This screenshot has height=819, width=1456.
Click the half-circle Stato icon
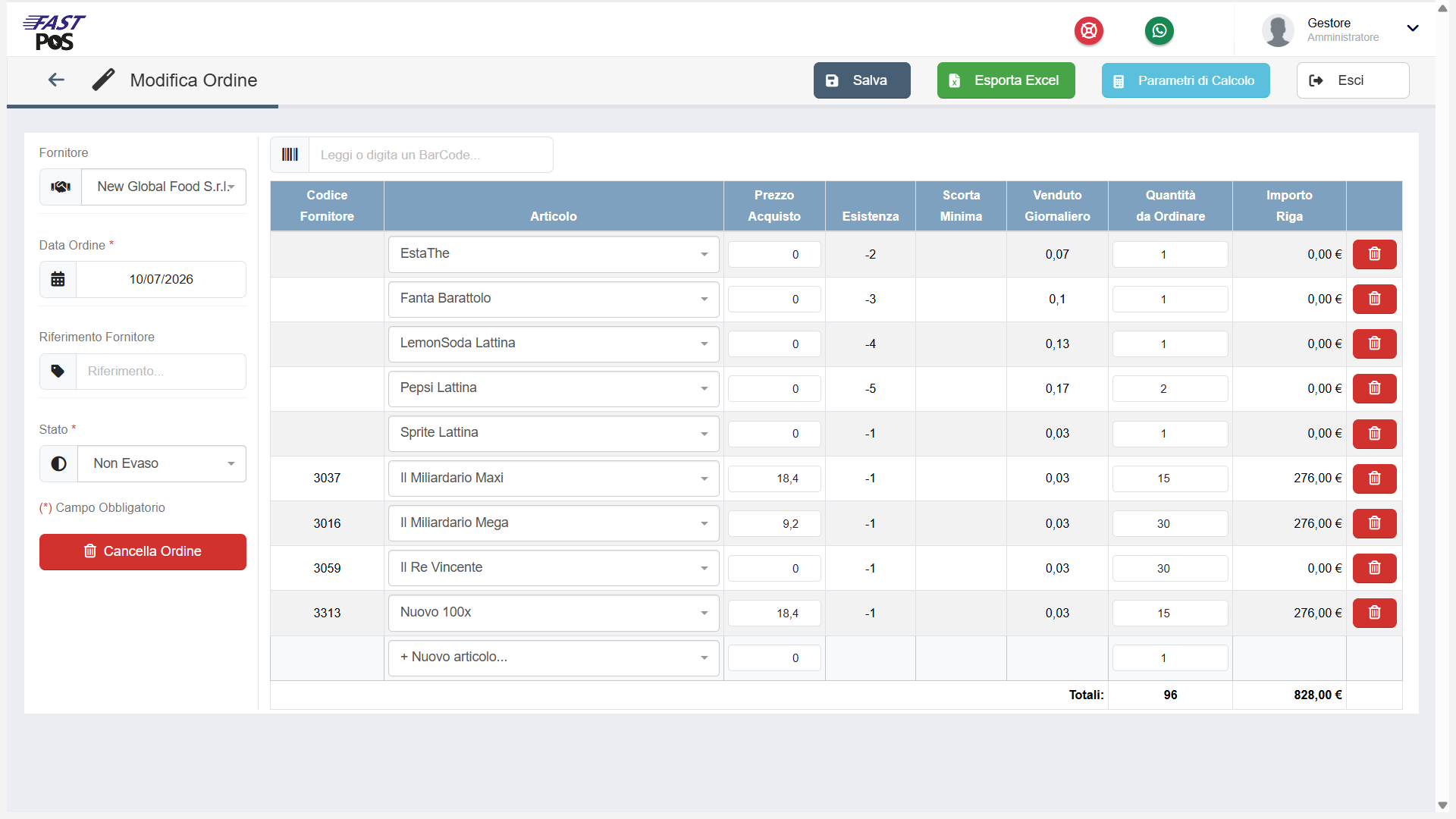tap(58, 463)
